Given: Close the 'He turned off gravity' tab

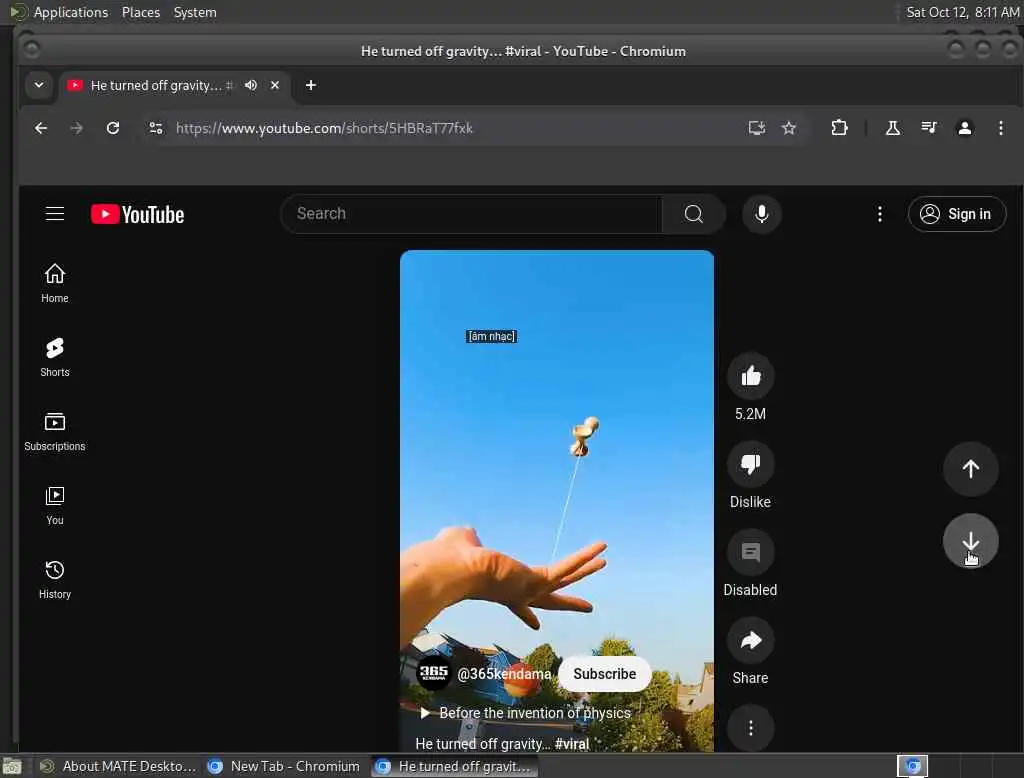Looking at the screenshot, I should click(275, 86).
